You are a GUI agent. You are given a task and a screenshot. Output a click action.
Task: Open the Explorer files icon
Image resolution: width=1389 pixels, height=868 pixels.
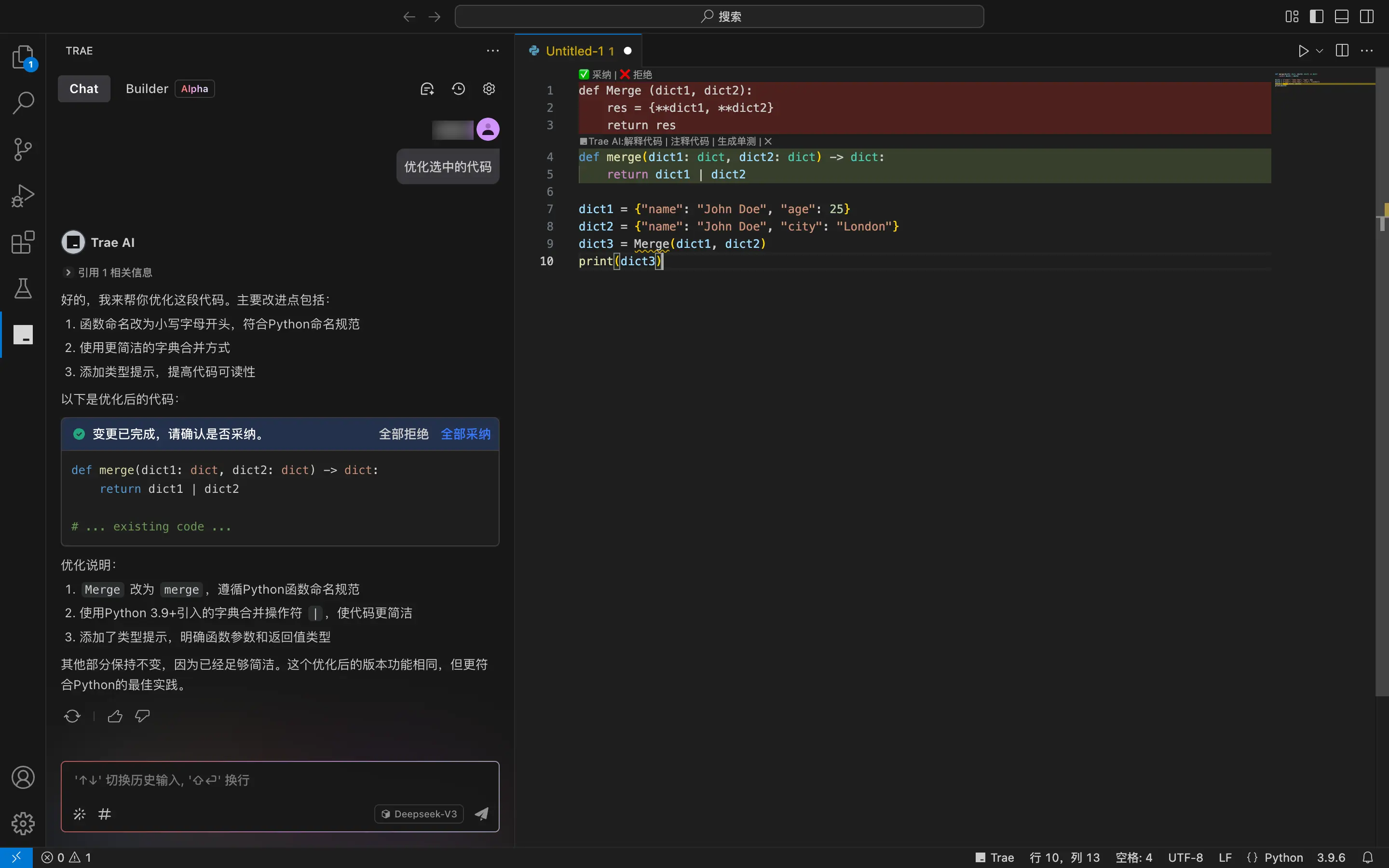tap(23, 57)
